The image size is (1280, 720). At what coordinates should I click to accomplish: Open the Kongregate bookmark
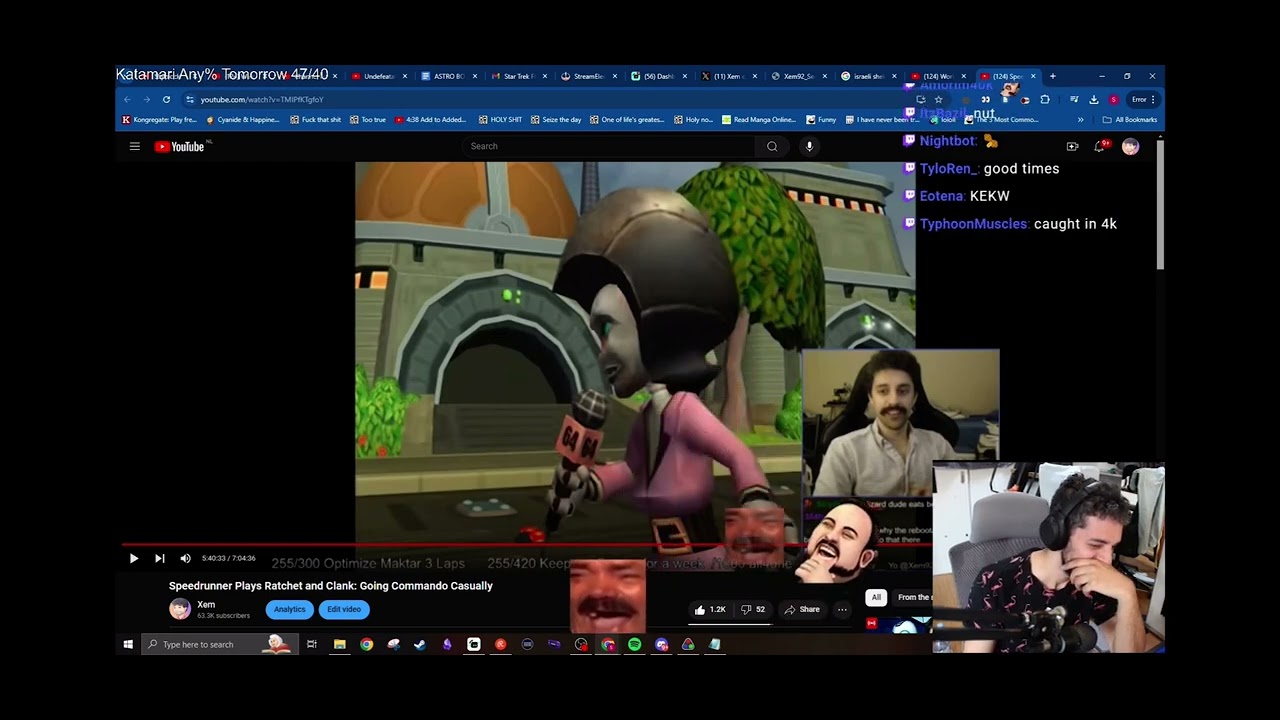pyautogui.click(x=159, y=119)
